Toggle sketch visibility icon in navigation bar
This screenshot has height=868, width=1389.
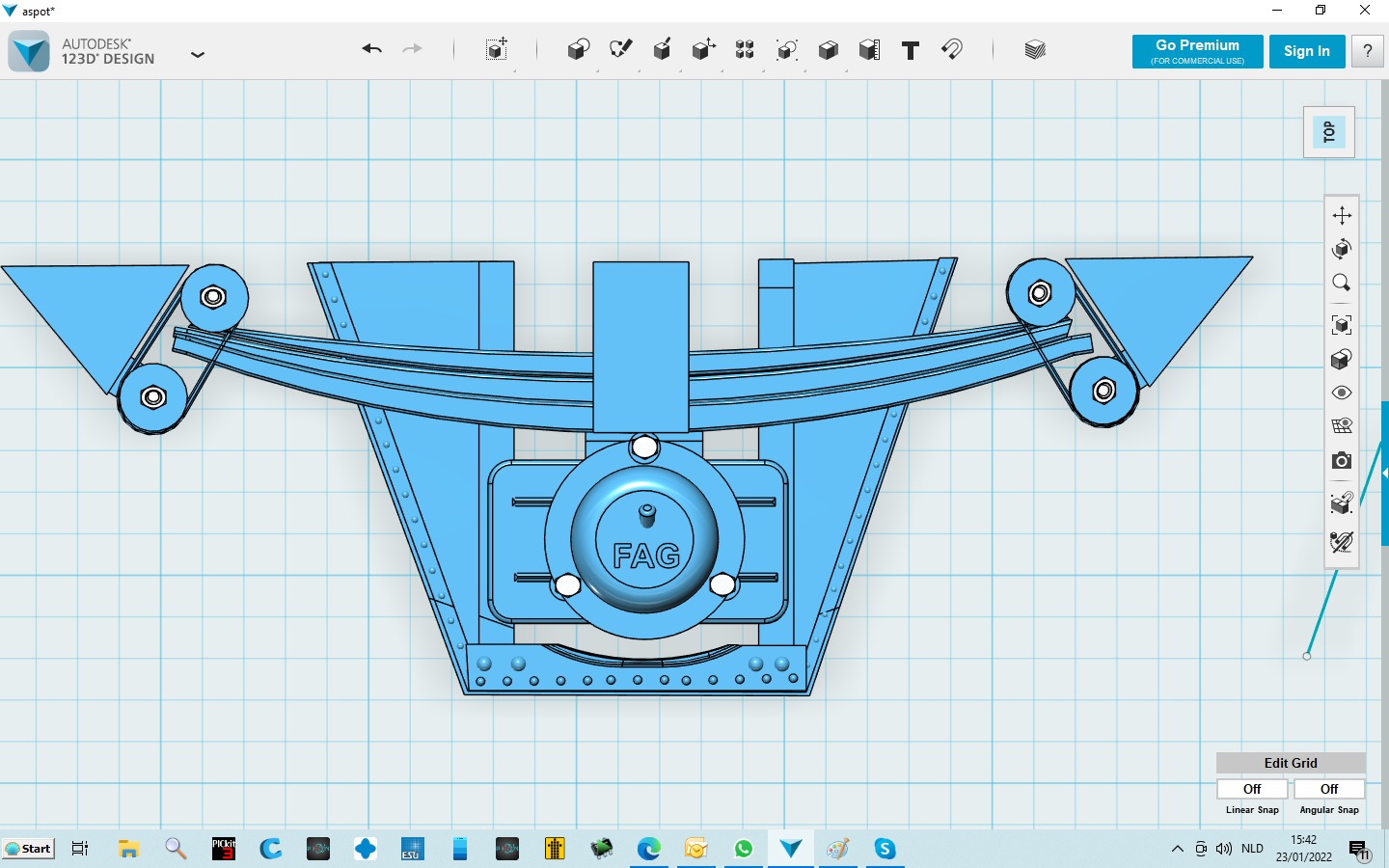[1342, 542]
